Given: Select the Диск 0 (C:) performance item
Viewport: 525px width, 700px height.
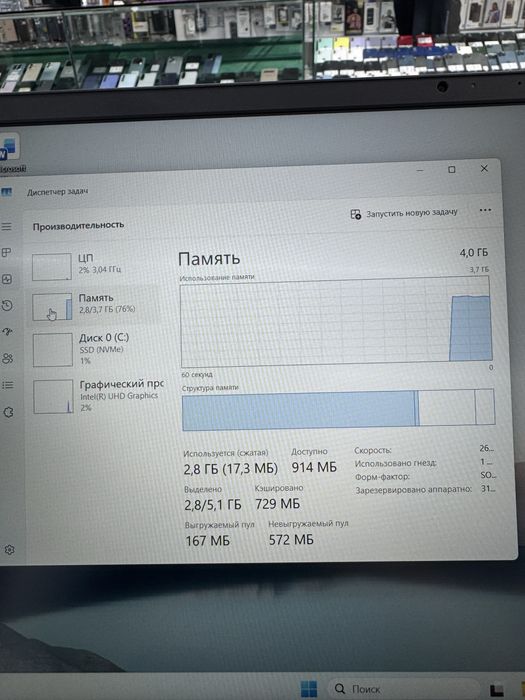Looking at the screenshot, I should click(x=96, y=350).
